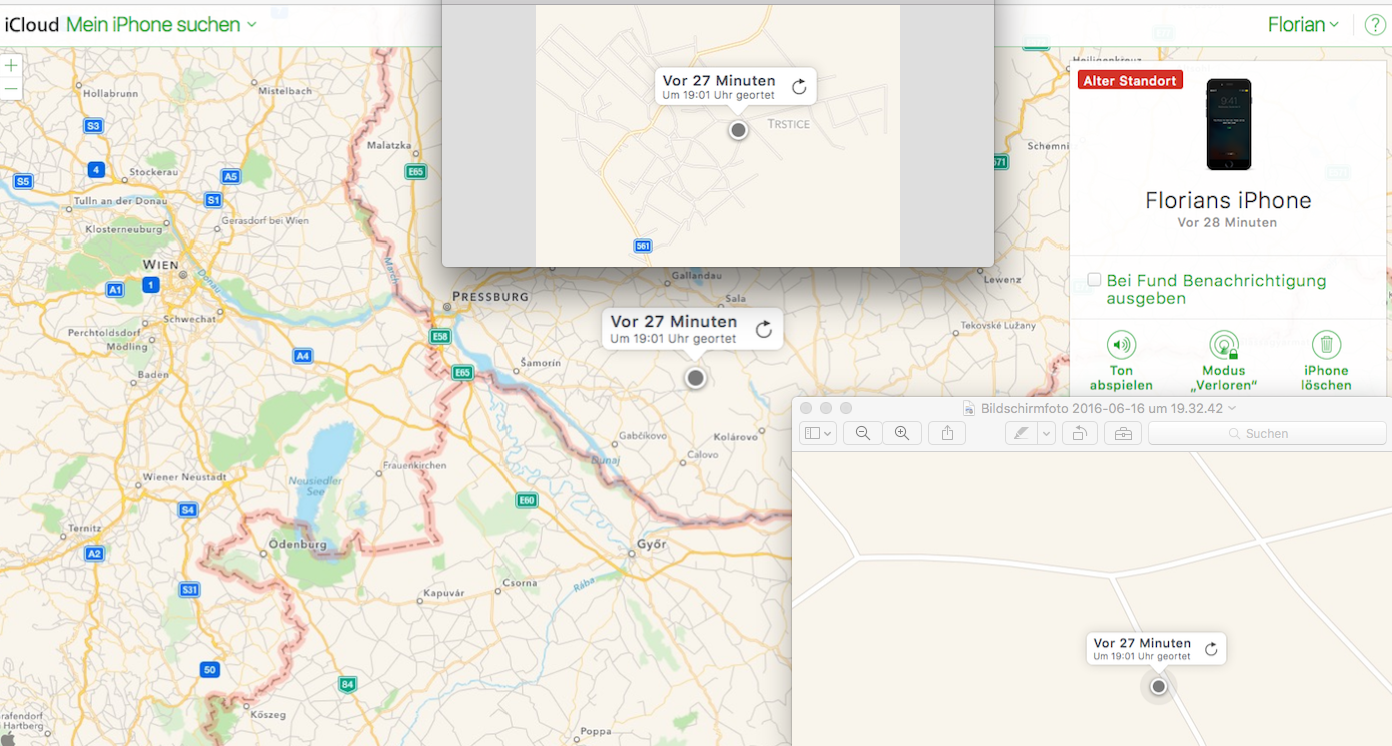Show the markup toolbox in Preview

tap(1123, 433)
